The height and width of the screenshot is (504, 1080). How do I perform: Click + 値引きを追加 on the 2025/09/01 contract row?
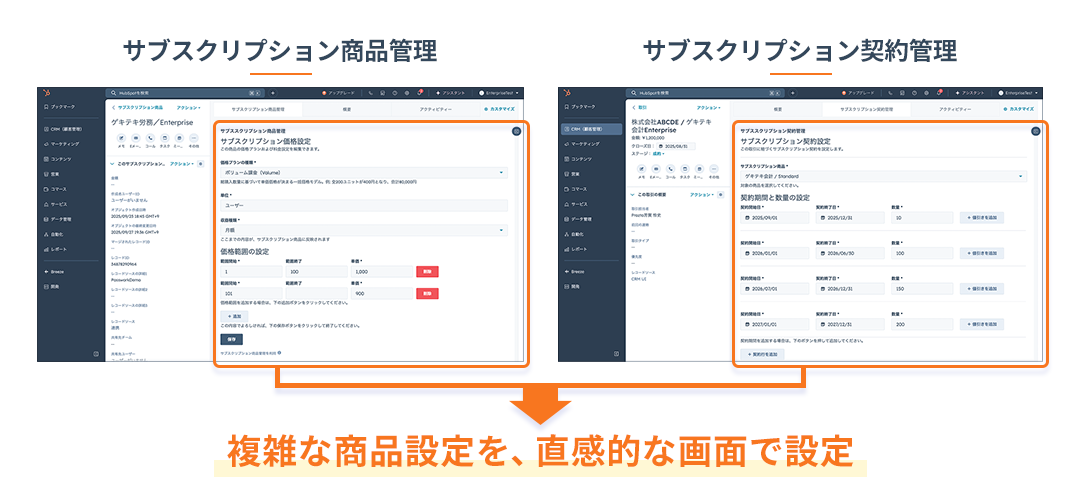[981, 217]
